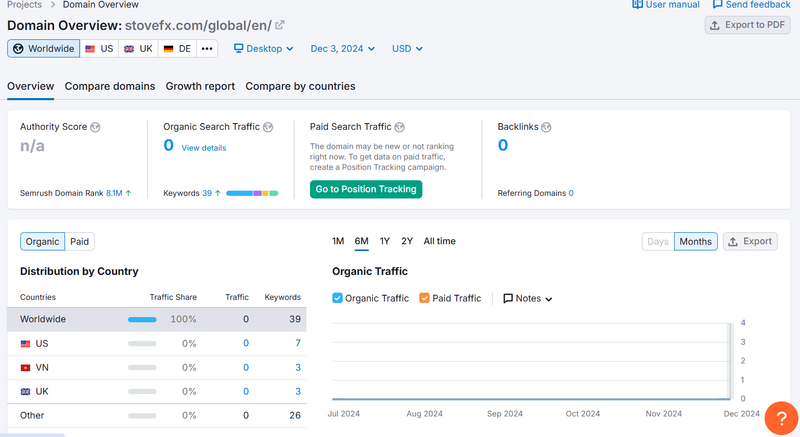The height and width of the screenshot is (437, 800).
Task: Click the 8.1M Semrush Domain Rank link
Action: point(114,193)
